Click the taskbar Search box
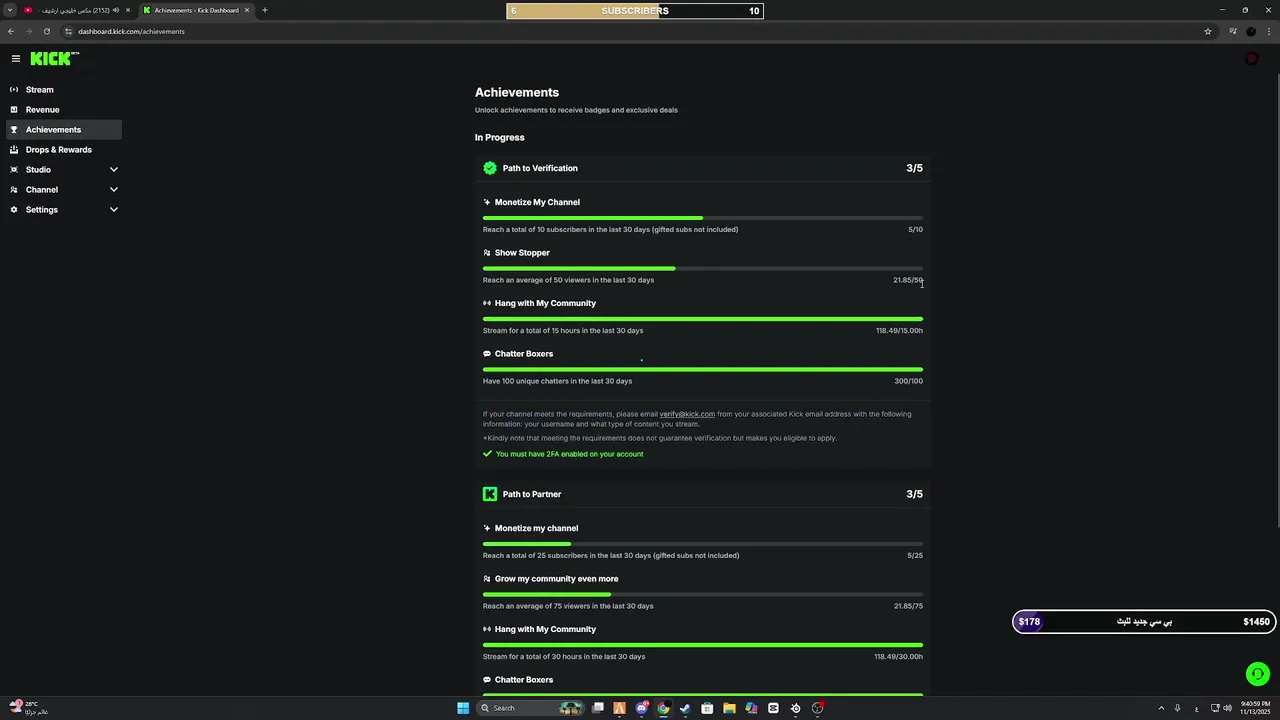The height and width of the screenshot is (720, 1280). pyautogui.click(x=530, y=708)
